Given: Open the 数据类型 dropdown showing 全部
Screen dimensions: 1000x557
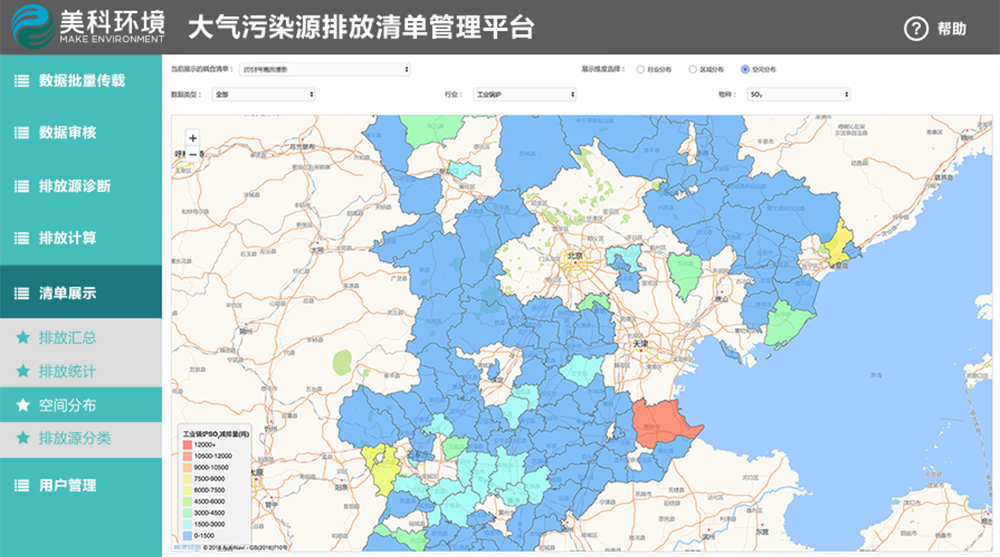Looking at the screenshot, I should click(x=263, y=94).
